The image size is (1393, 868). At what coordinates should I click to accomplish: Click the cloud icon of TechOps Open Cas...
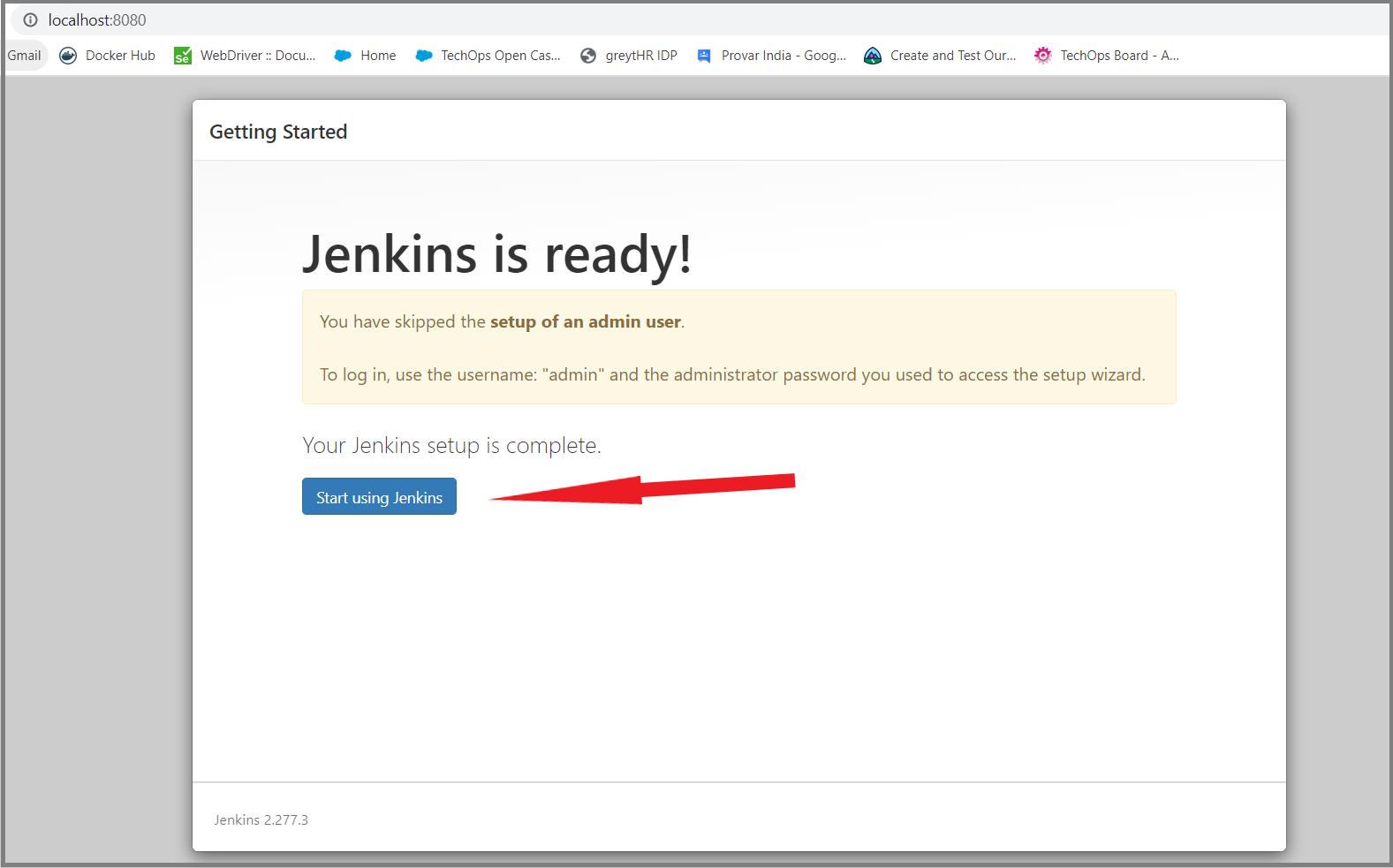(424, 56)
